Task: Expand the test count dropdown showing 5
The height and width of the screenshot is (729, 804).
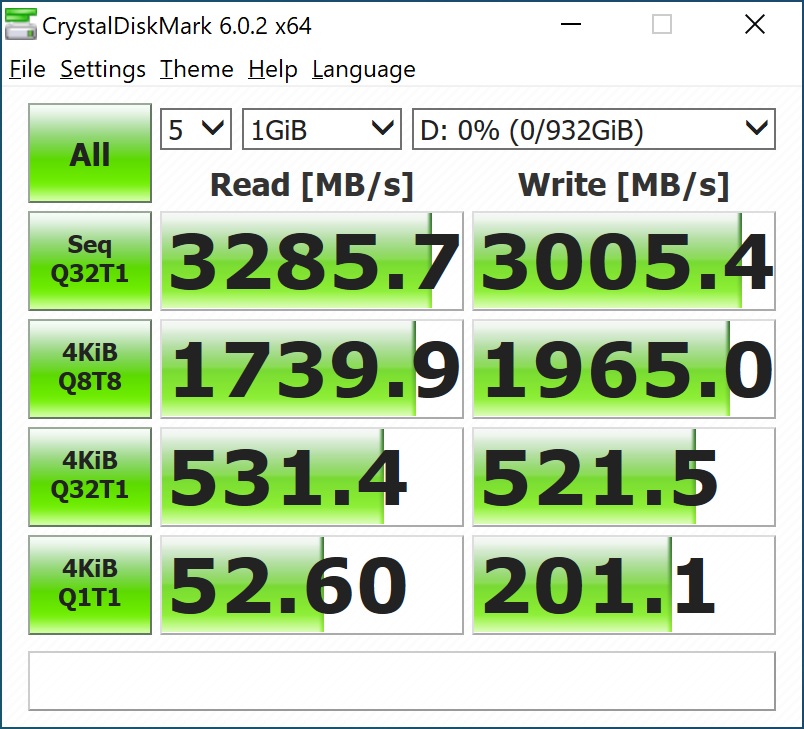Action: 196,129
